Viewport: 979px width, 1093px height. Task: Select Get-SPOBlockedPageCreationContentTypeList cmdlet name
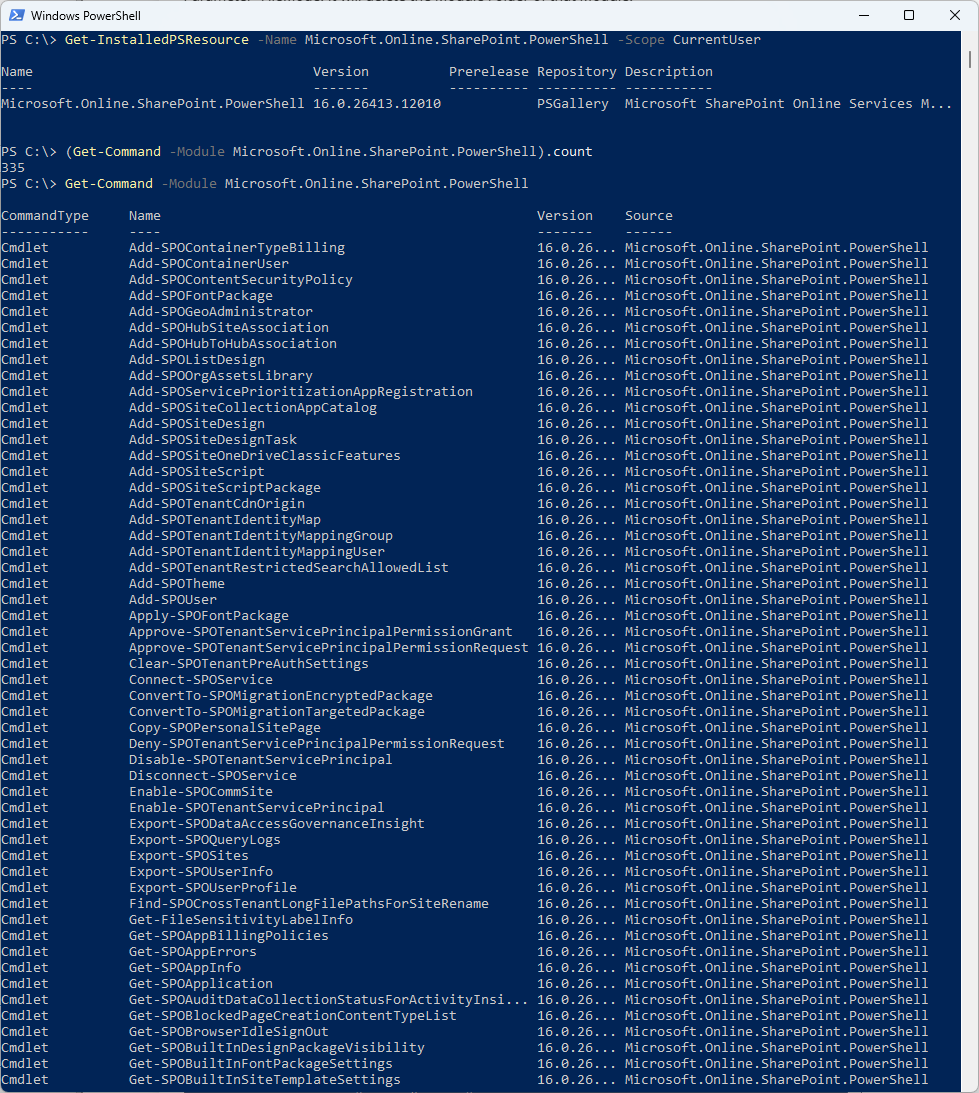coord(293,1016)
